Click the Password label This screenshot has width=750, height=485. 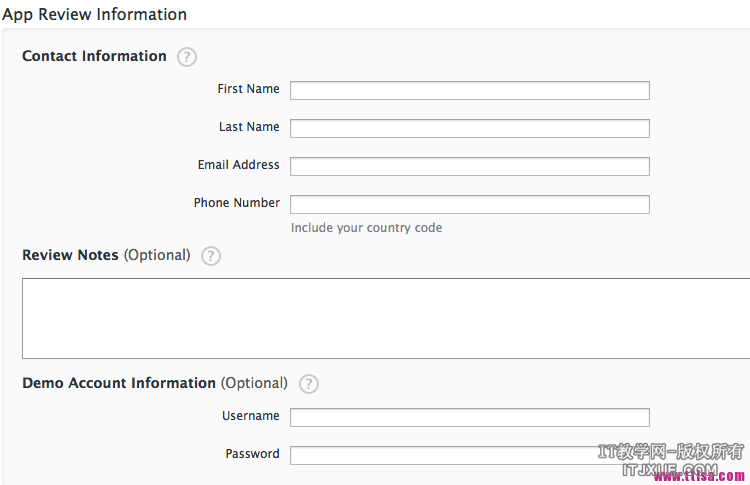point(252,454)
